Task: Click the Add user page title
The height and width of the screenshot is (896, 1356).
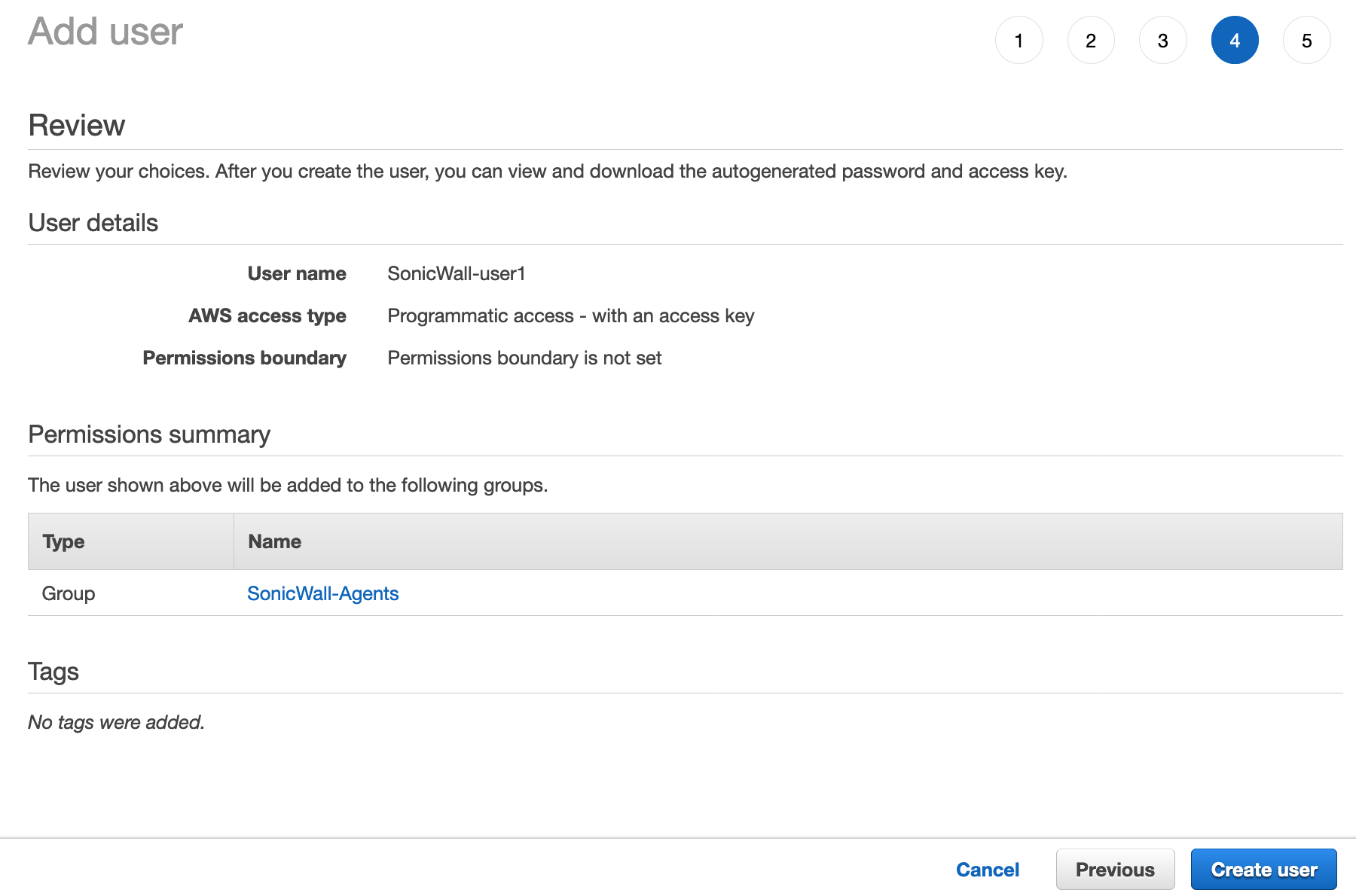Action: (105, 32)
